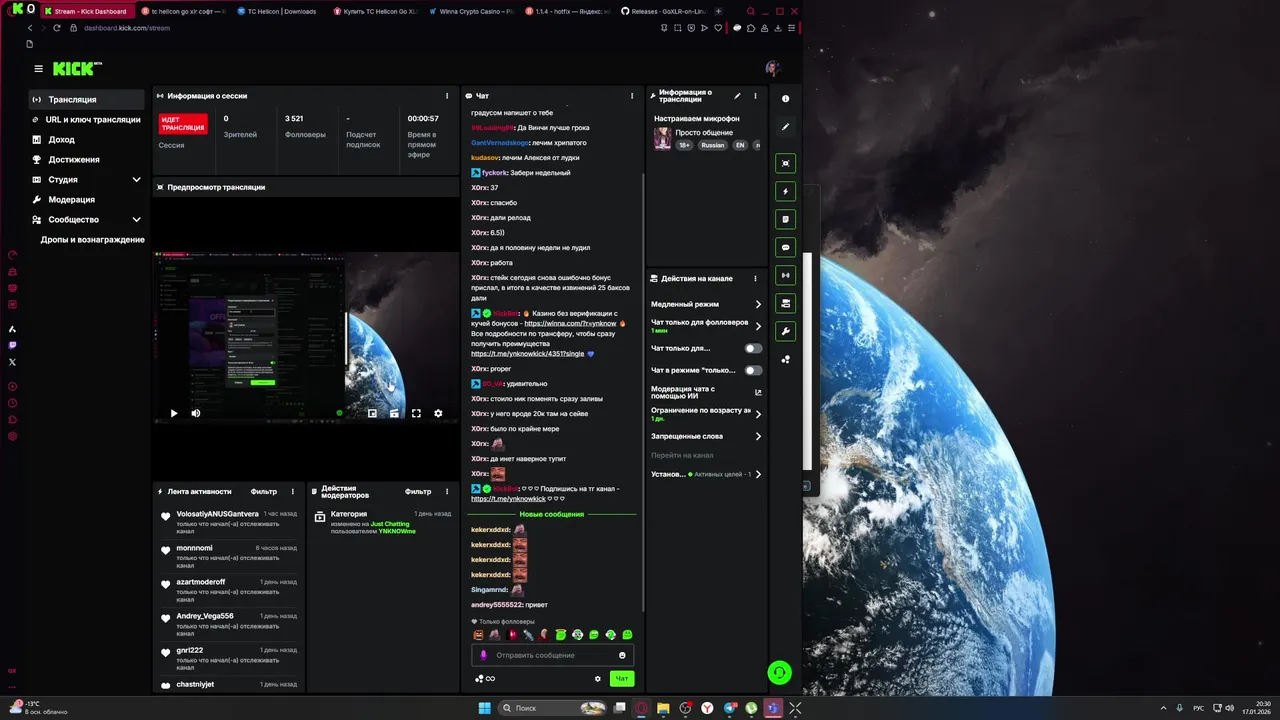
Task: Click the focus-frame icon in right toolbar
Action: tap(785, 163)
